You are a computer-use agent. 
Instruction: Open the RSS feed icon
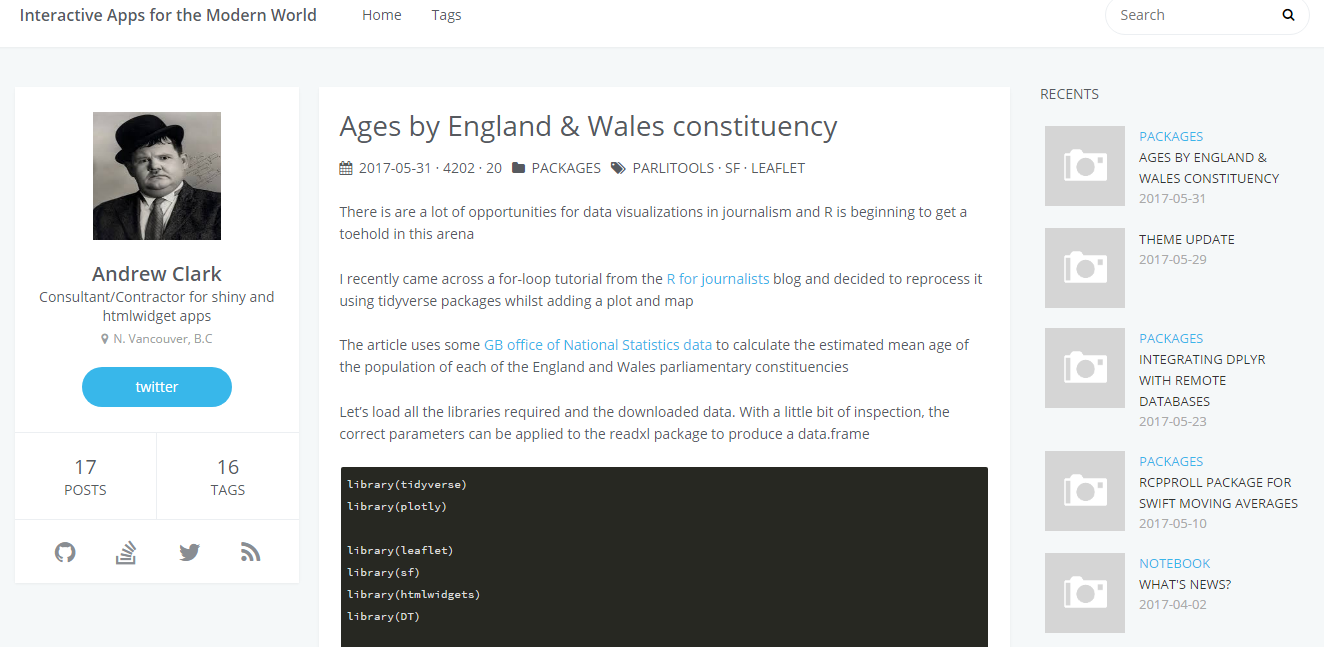coord(250,552)
